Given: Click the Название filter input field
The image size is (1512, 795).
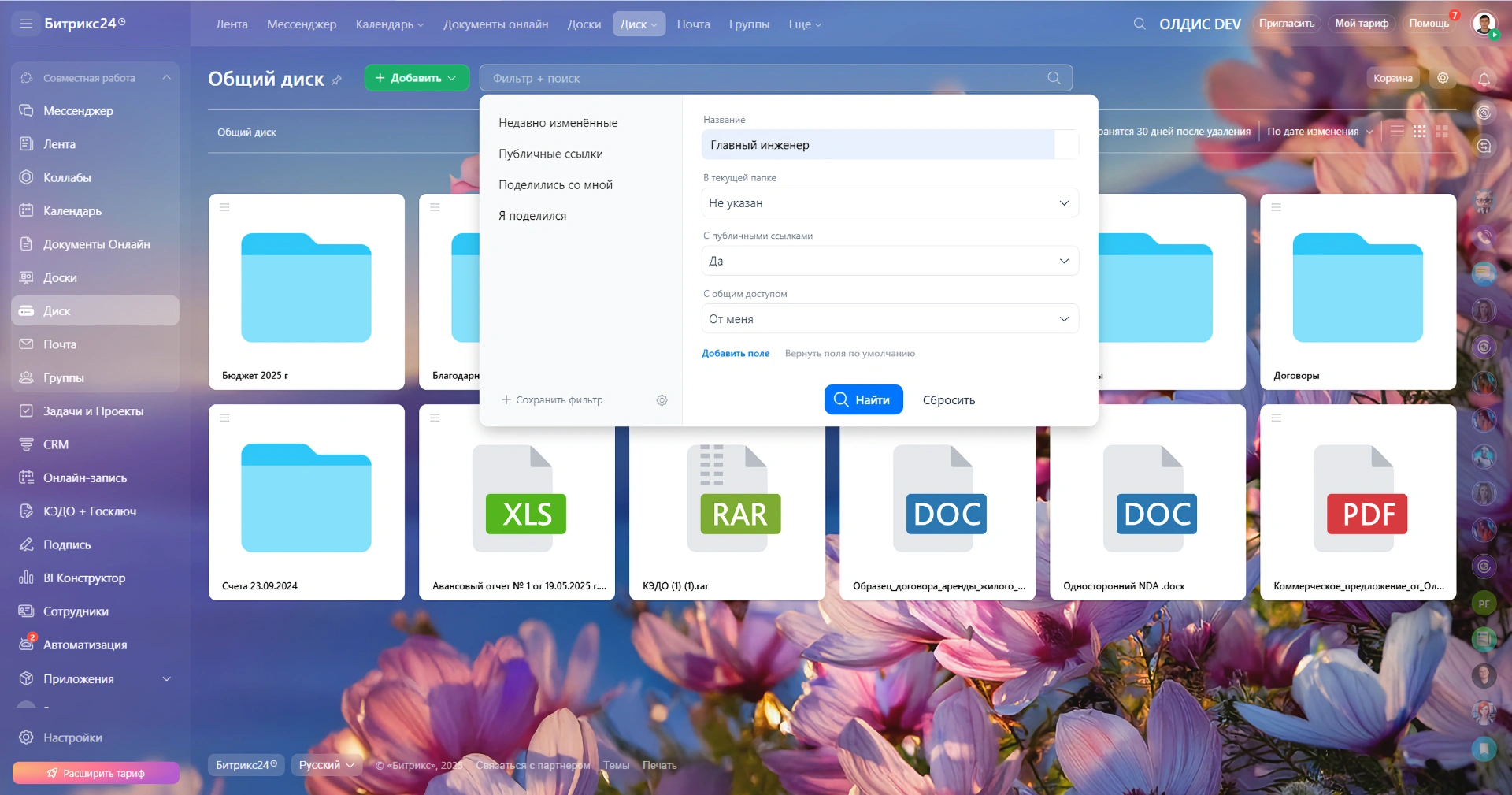Looking at the screenshot, I should click(877, 145).
